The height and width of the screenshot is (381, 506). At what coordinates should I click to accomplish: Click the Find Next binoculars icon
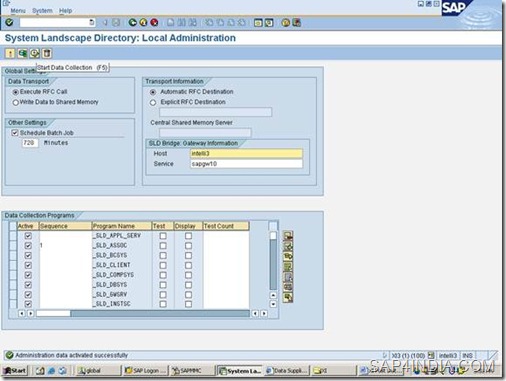click(x=192, y=23)
